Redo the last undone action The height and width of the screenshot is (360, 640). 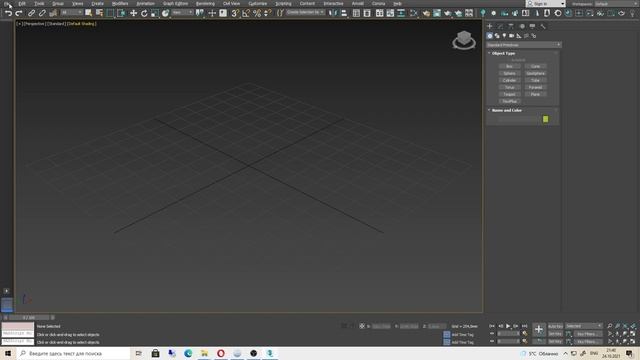pyautogui.click(x=19, y=13)
